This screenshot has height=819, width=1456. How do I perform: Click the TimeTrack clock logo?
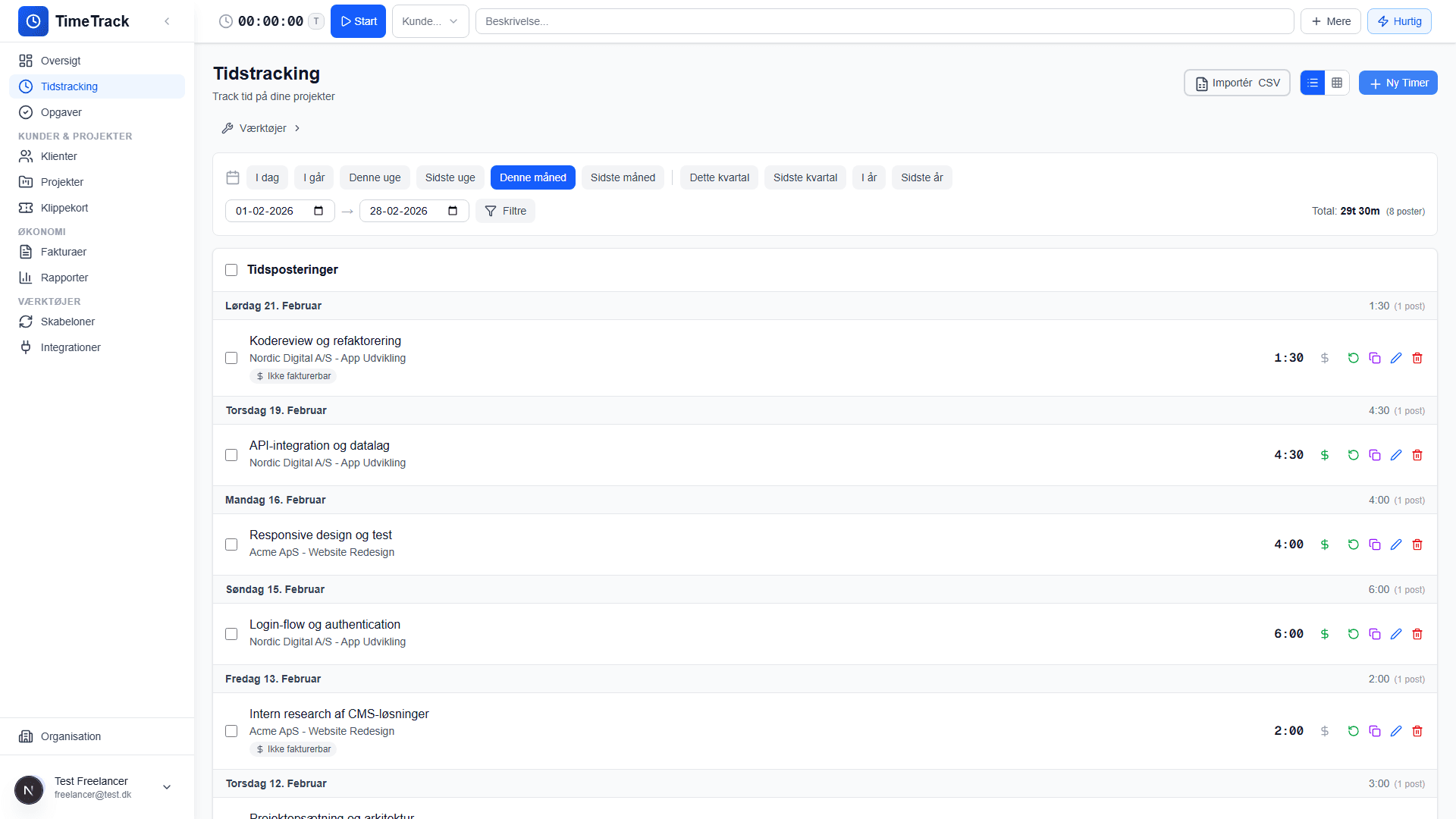(33, 21)
